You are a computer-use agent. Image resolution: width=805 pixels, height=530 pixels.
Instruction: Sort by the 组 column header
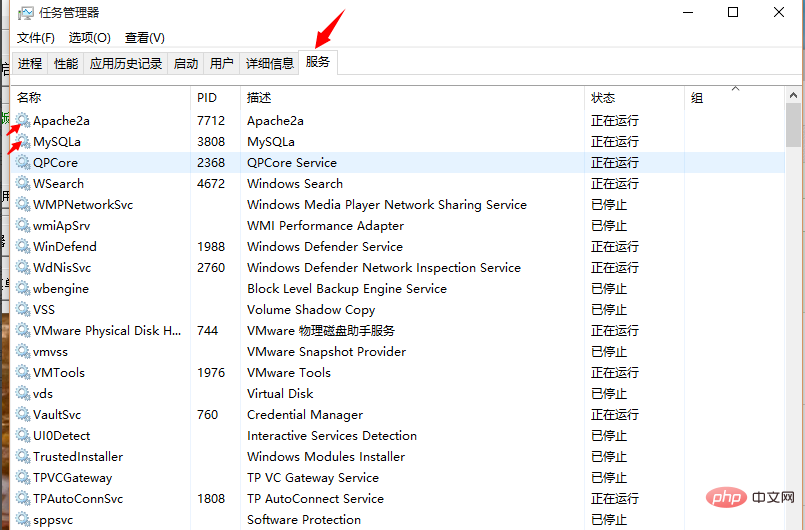tap(735, 98)
